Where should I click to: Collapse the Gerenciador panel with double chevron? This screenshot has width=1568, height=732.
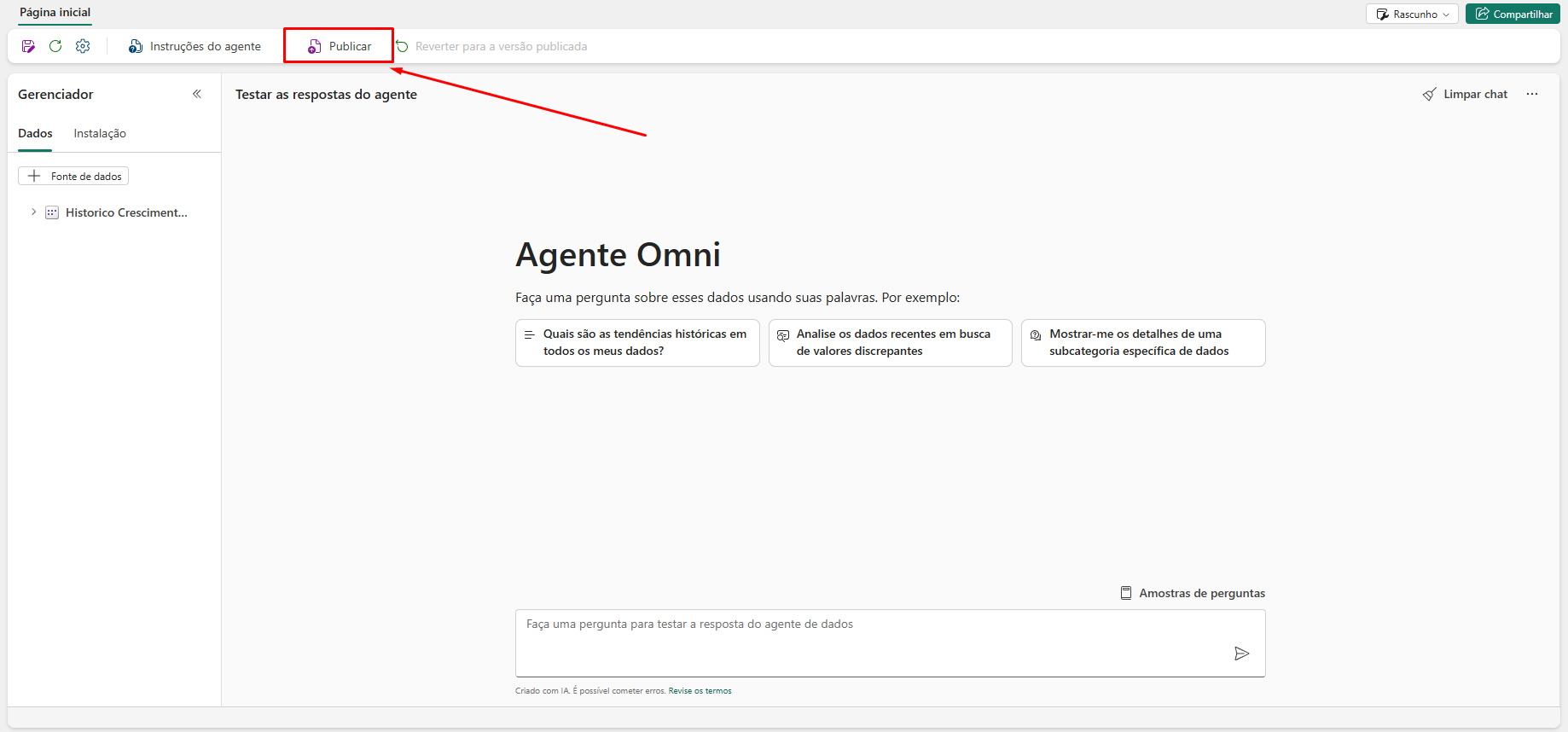coord(197,94)
